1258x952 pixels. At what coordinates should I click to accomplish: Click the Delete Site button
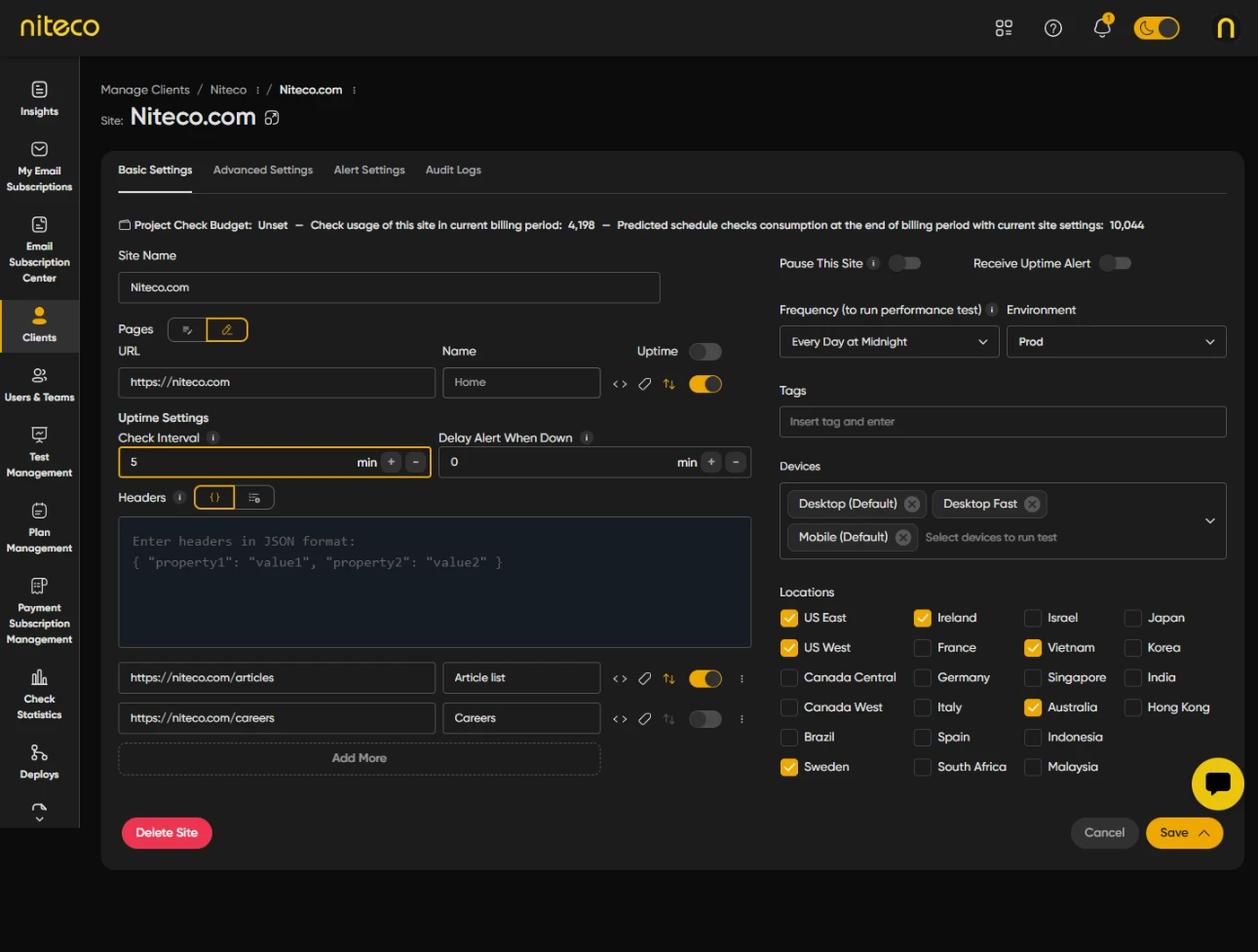pos(167,833)
